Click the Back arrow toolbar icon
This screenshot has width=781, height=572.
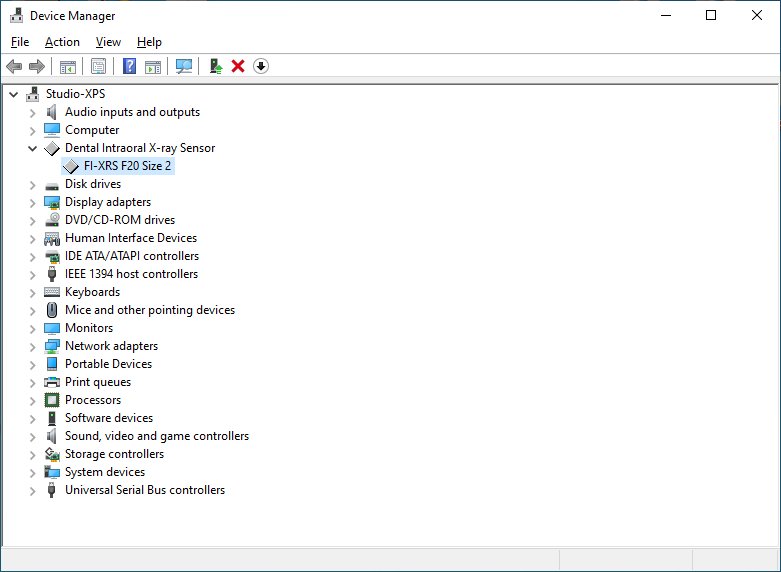point(14,66)
